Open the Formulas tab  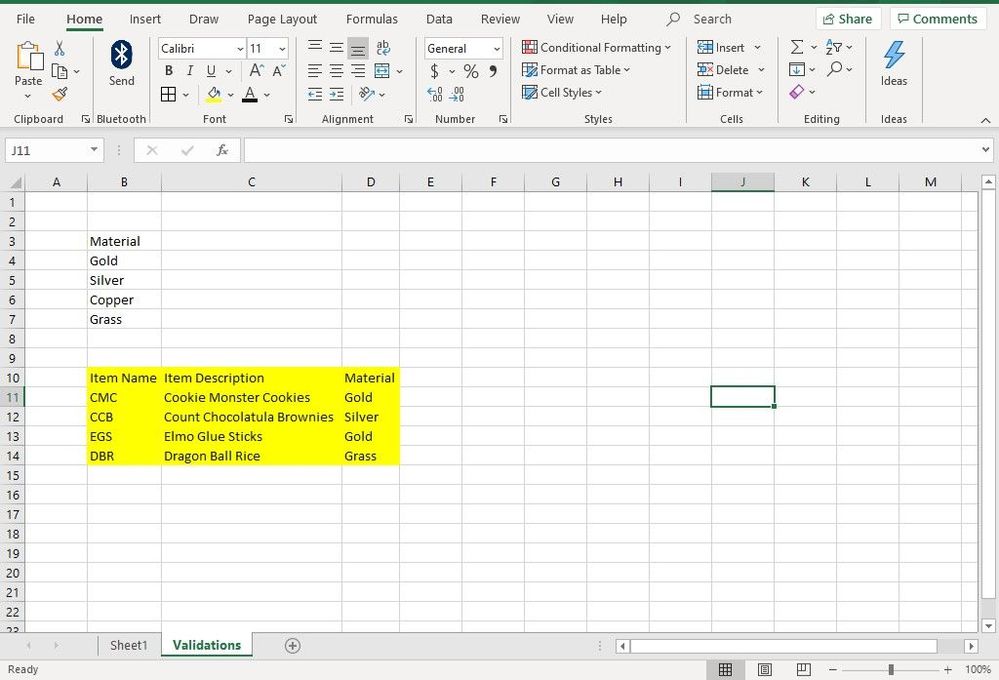[372, 19]
